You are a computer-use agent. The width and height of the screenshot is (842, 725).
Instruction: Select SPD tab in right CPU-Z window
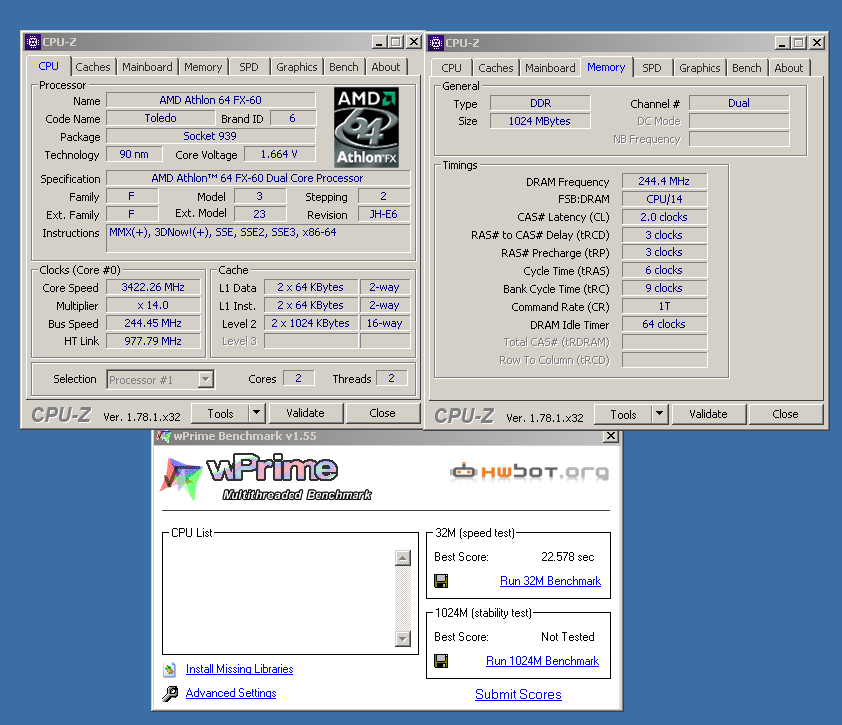point(652,68)
